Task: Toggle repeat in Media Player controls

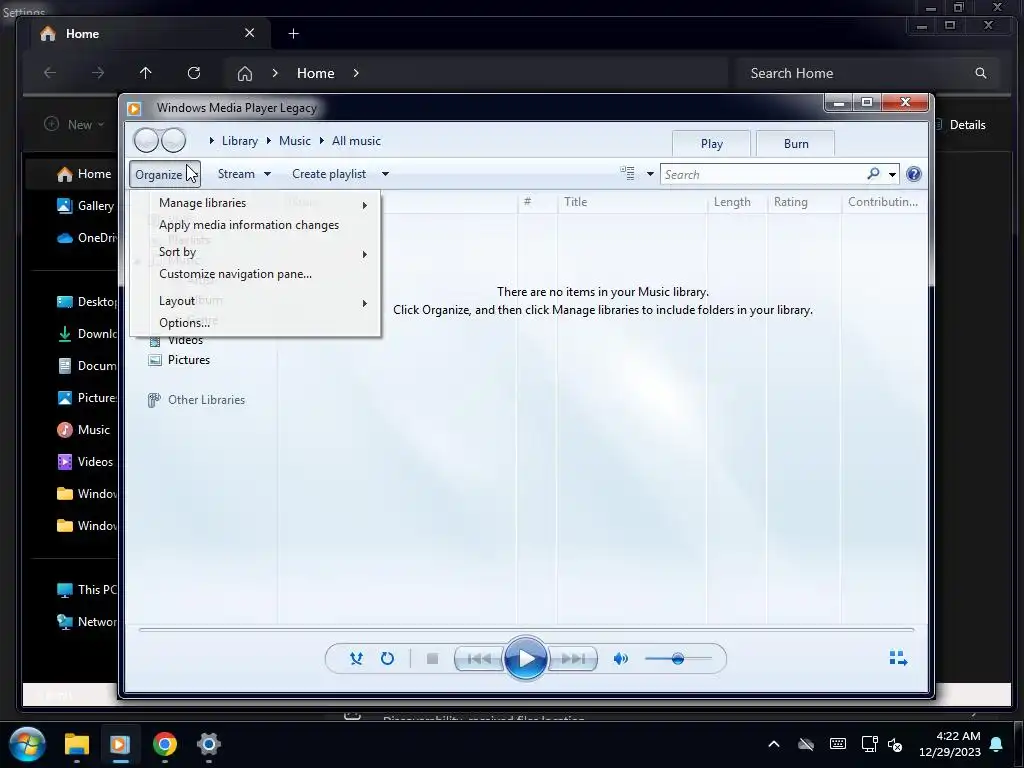Action: tap(387, 658)
